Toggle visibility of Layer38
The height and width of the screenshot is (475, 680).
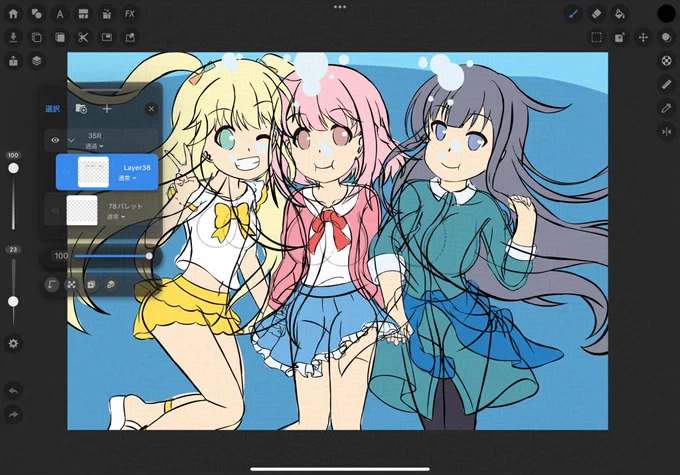click(x=66, y=172)
